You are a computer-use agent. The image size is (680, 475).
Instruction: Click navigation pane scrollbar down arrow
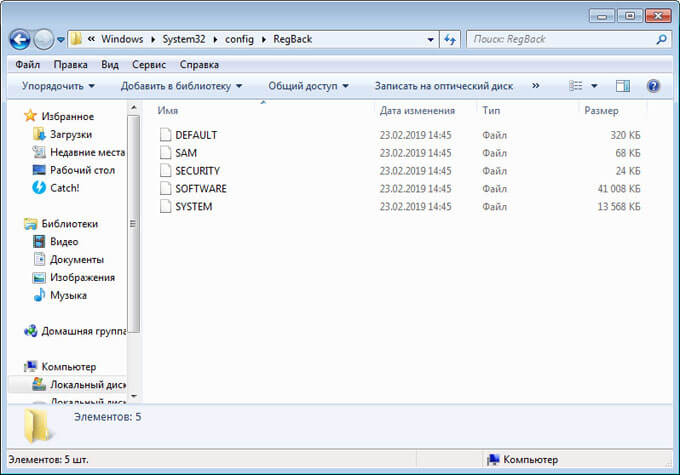click(x=134, y=396)
